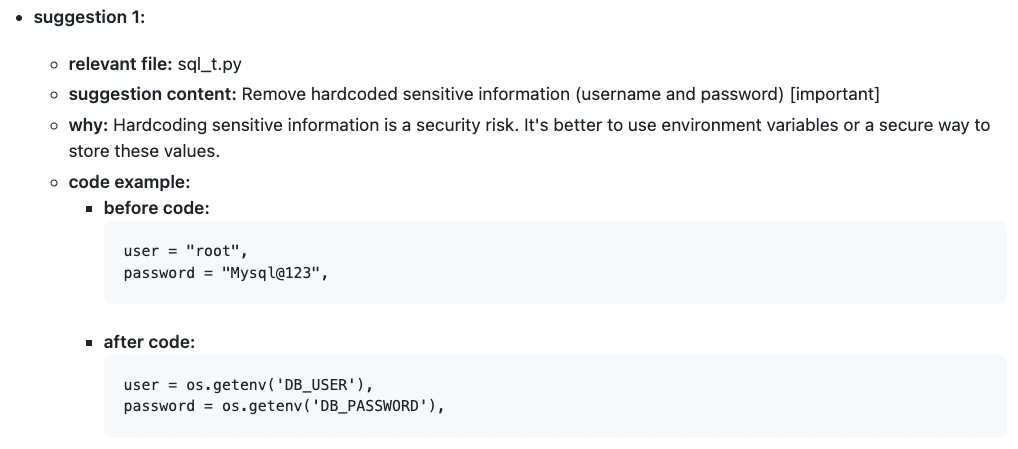Click the user = "root" code line

click(x=186, y=251)
